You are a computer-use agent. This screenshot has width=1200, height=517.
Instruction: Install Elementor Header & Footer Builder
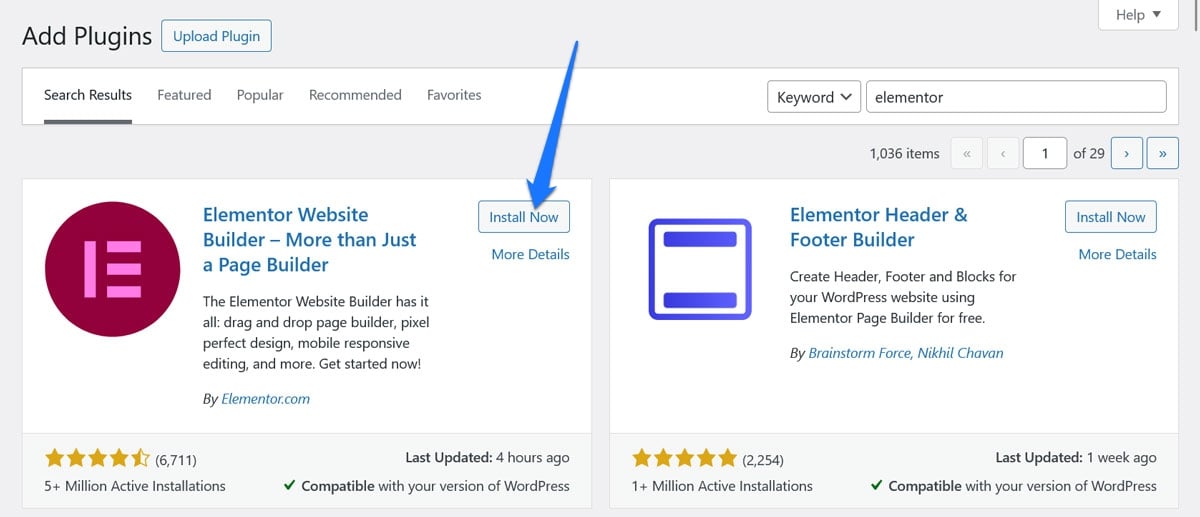click(1111, 217)
